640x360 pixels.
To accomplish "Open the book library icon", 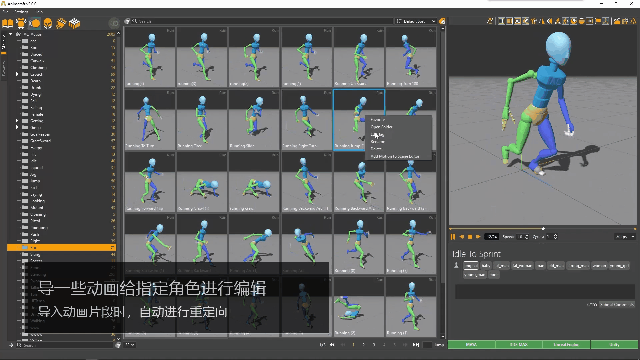I will (7, 23).
